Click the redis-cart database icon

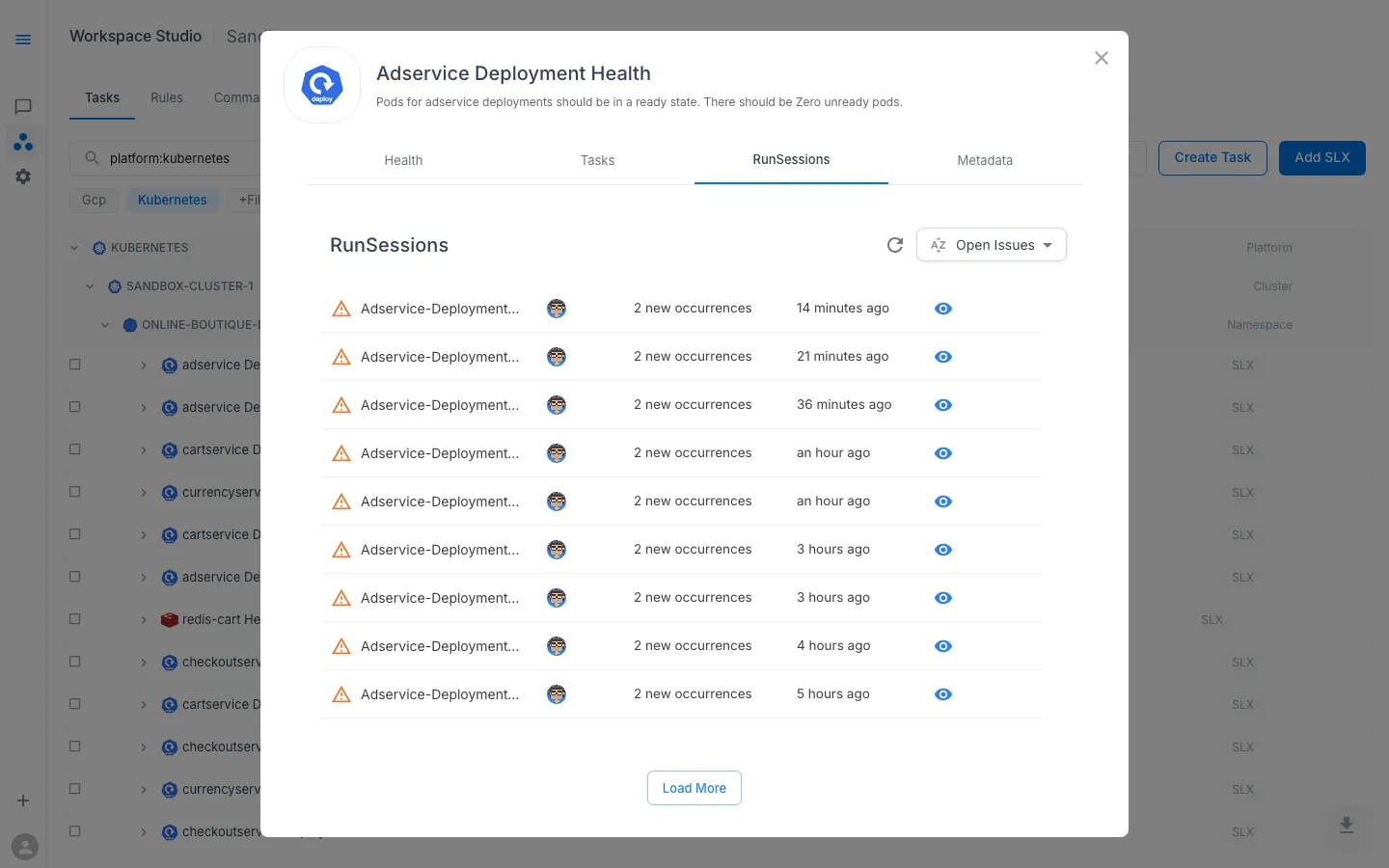coord(169,619)
